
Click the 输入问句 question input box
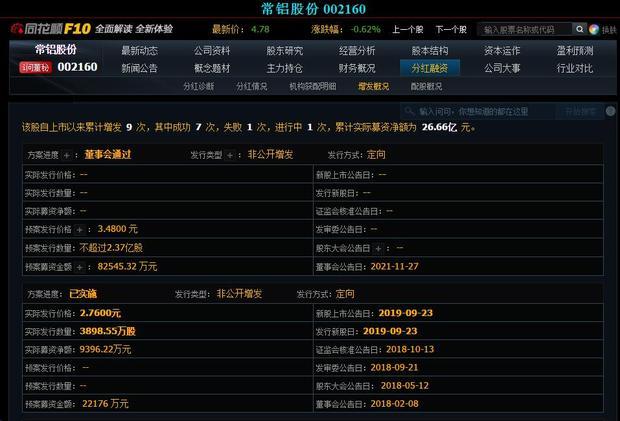478,111
